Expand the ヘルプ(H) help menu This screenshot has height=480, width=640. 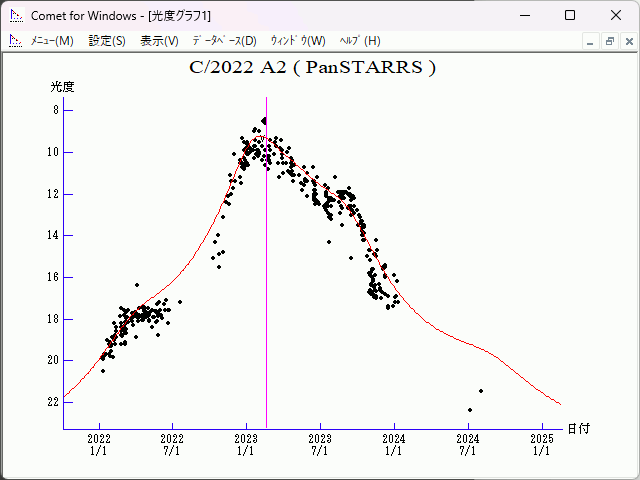360,41
